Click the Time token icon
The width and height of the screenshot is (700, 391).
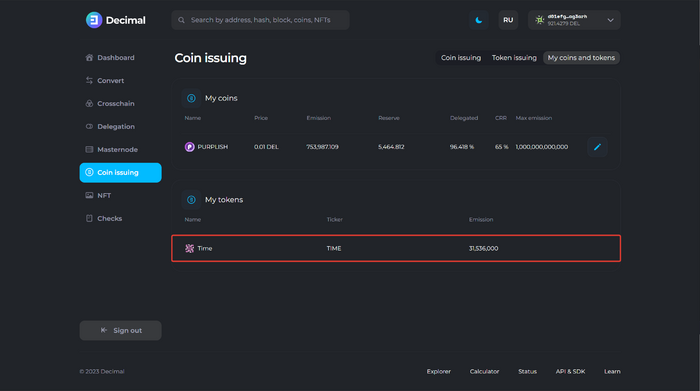pos(190,249)
